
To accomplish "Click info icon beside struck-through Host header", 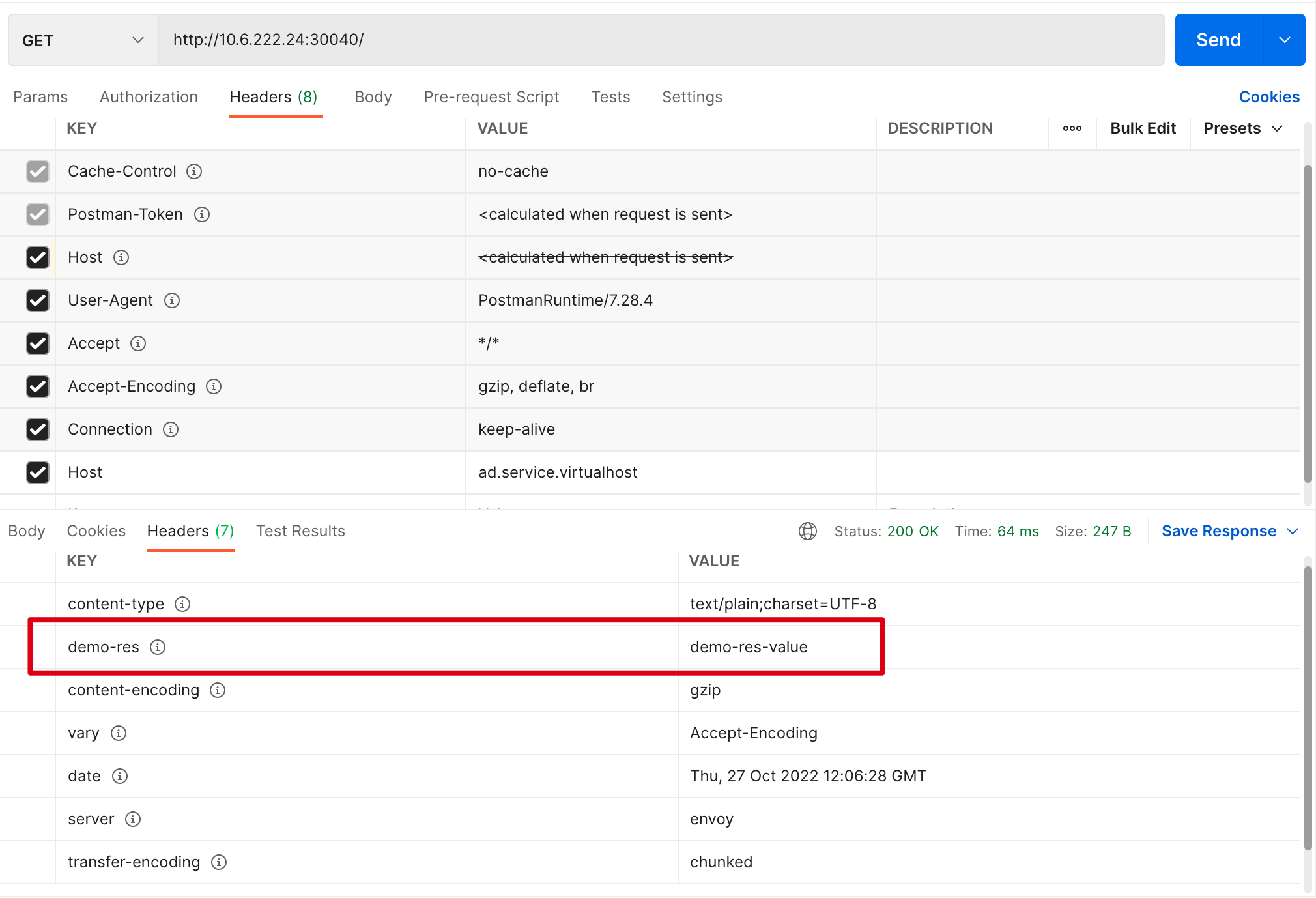I will point(121,257).
